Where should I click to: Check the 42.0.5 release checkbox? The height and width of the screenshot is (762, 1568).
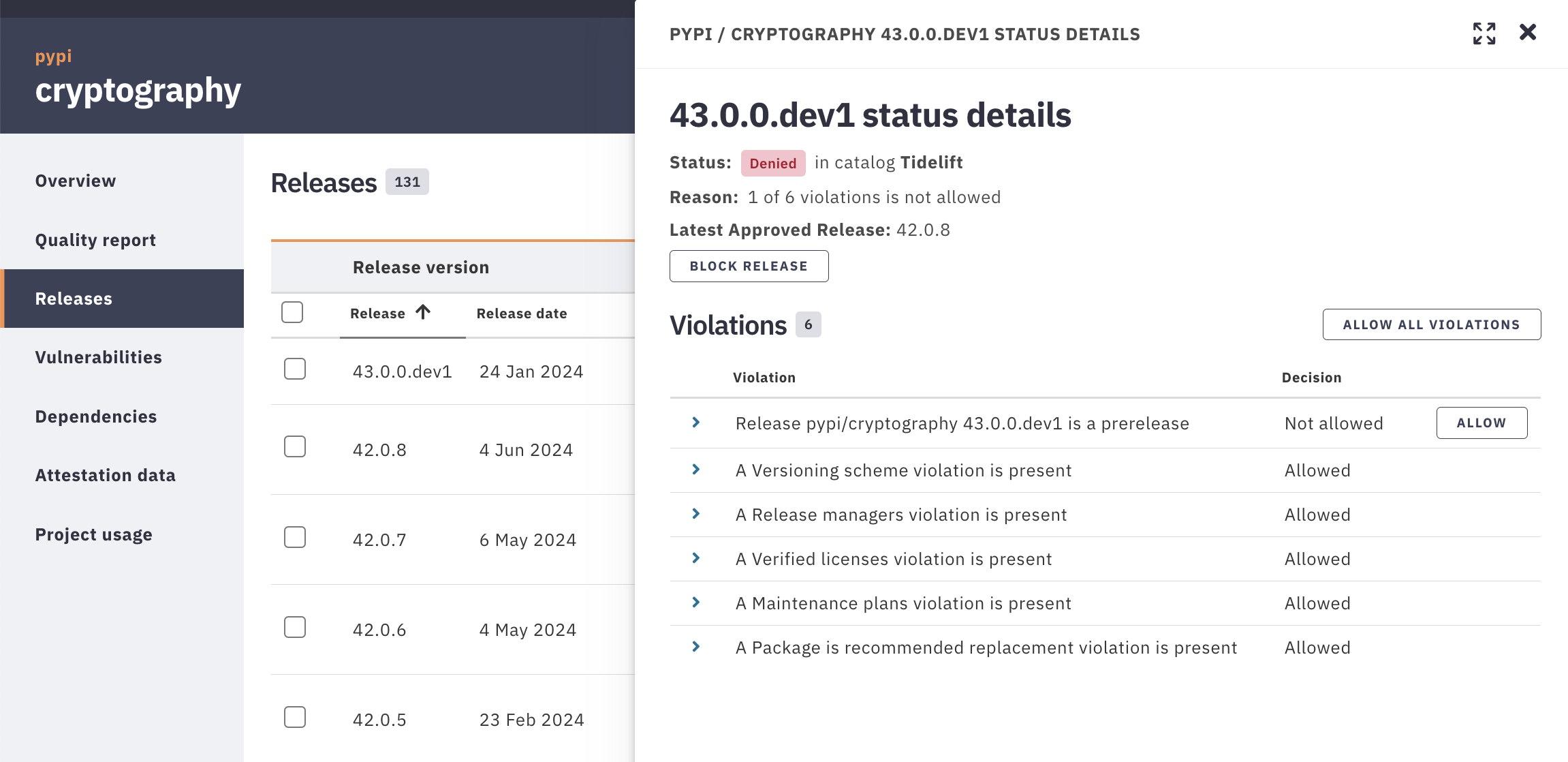click(295, 717)
